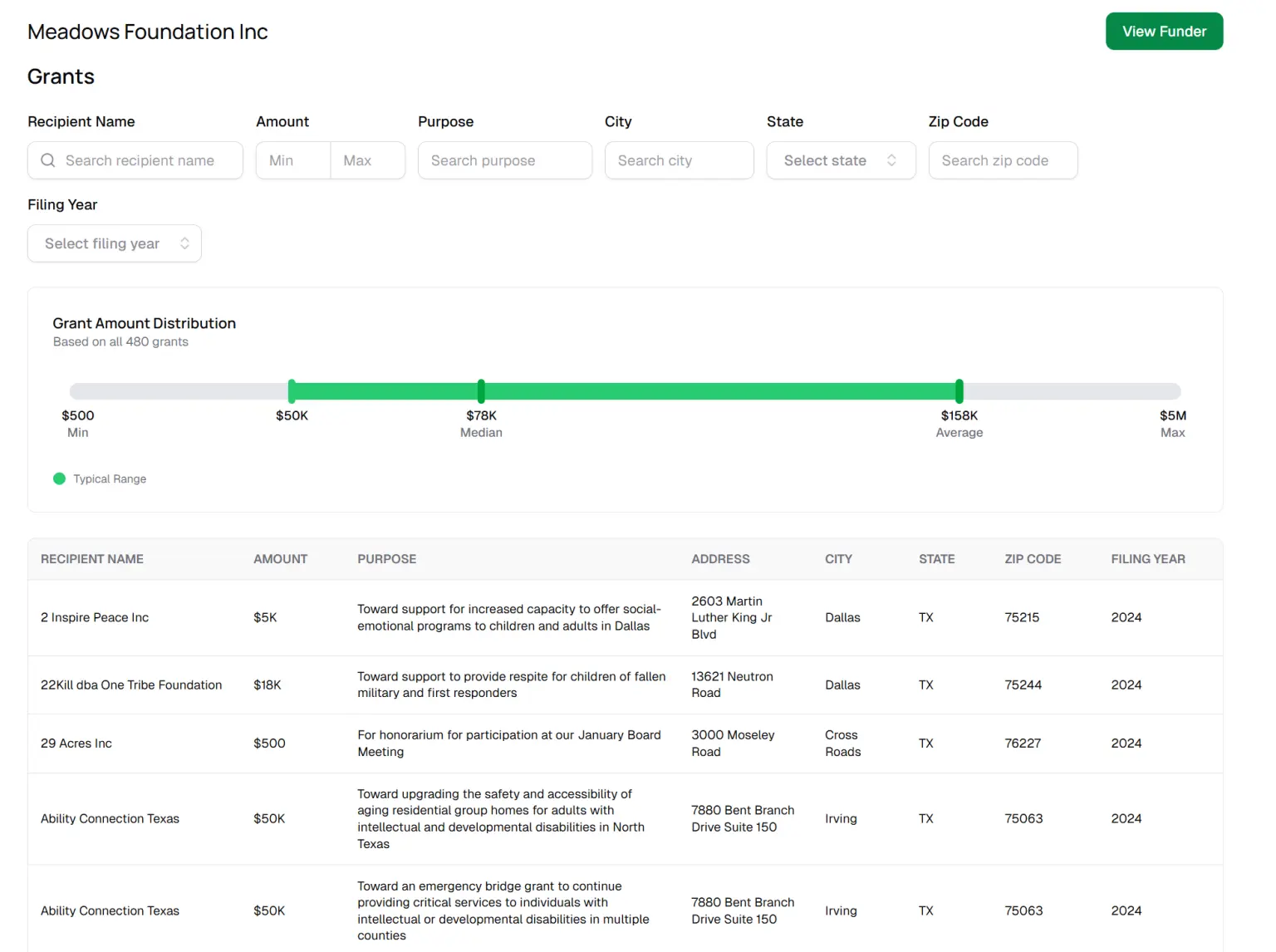Click the View Funder button
Screen dimensions: 1276x952
click(x=1164, y=32)
